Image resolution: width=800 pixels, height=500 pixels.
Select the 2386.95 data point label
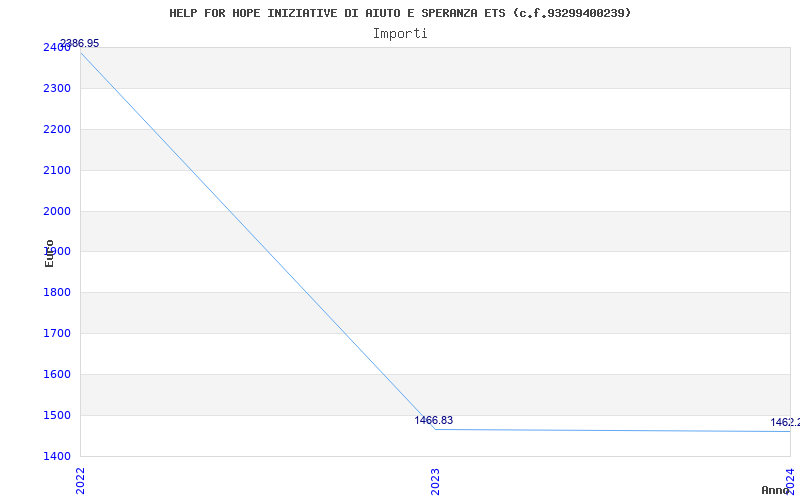point(80,43)
